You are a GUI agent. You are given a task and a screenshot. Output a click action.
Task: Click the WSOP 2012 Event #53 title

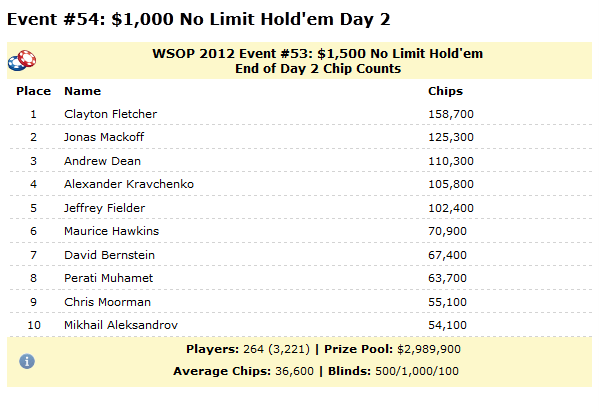pos(318,54)
